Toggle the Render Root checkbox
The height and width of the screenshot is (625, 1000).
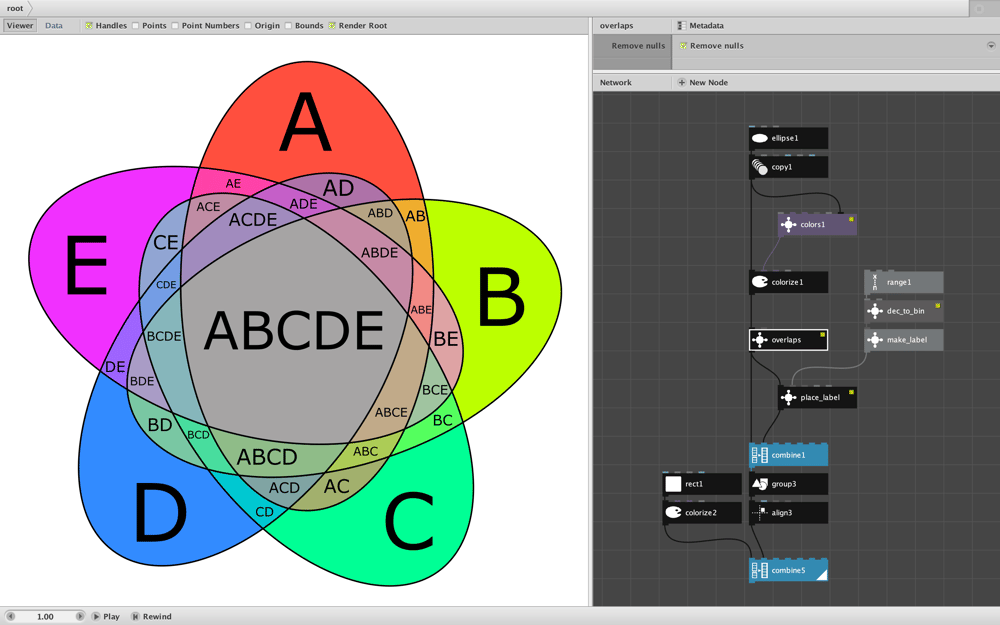pyautogui.click(x=332, y=26)
